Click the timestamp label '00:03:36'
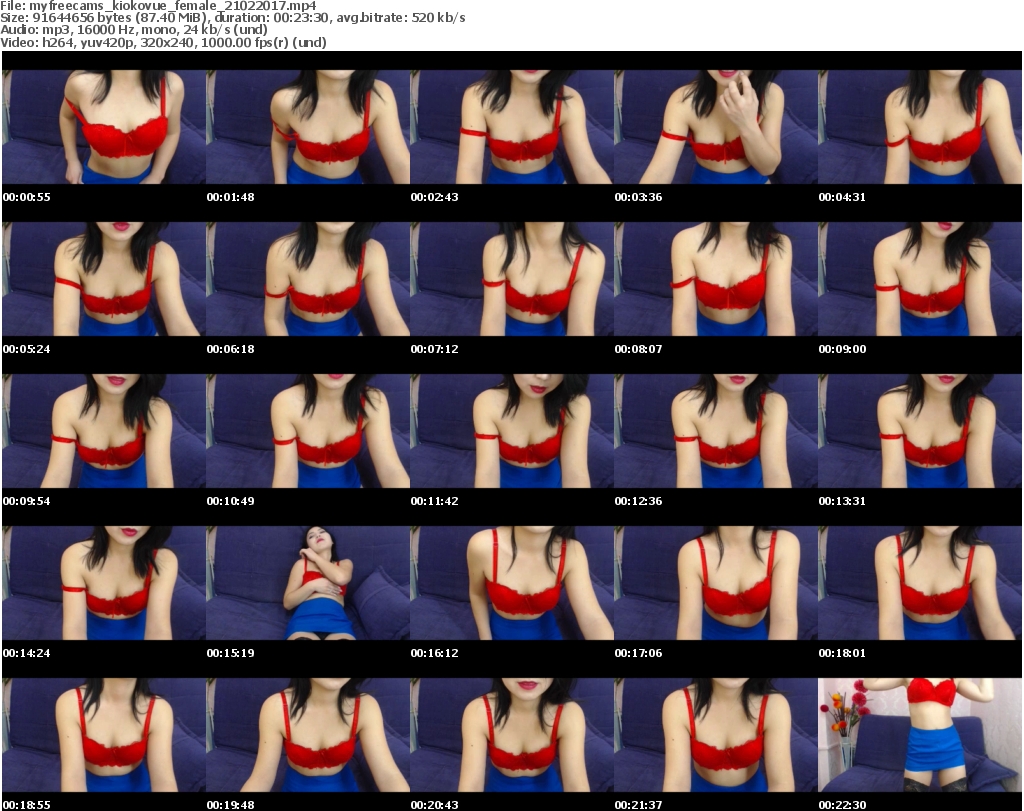 pyautogui.click(x=638, y=197)
